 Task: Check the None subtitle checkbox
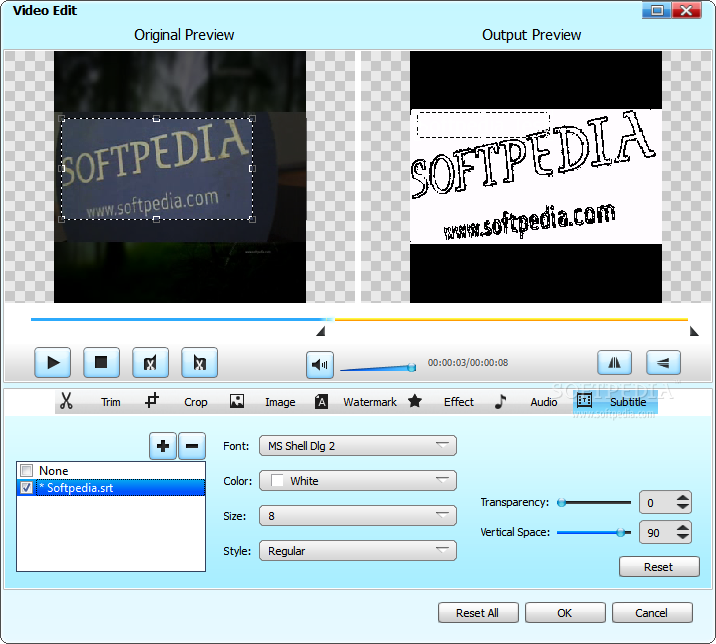[x=27, y=470]
